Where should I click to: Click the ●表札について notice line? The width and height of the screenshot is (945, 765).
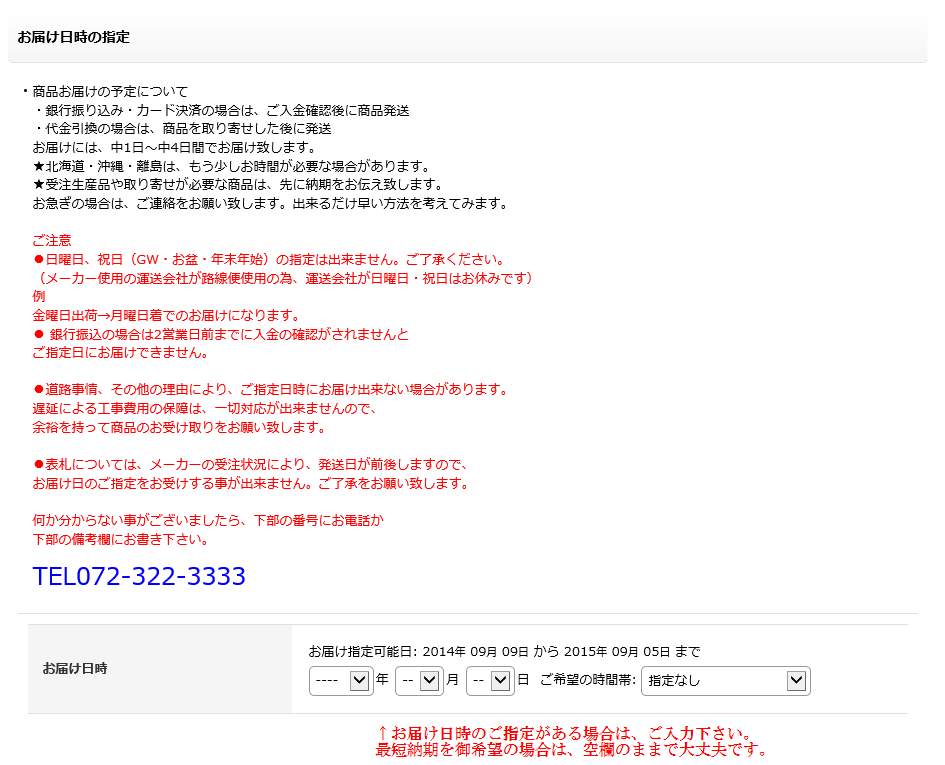click(250, 465)
